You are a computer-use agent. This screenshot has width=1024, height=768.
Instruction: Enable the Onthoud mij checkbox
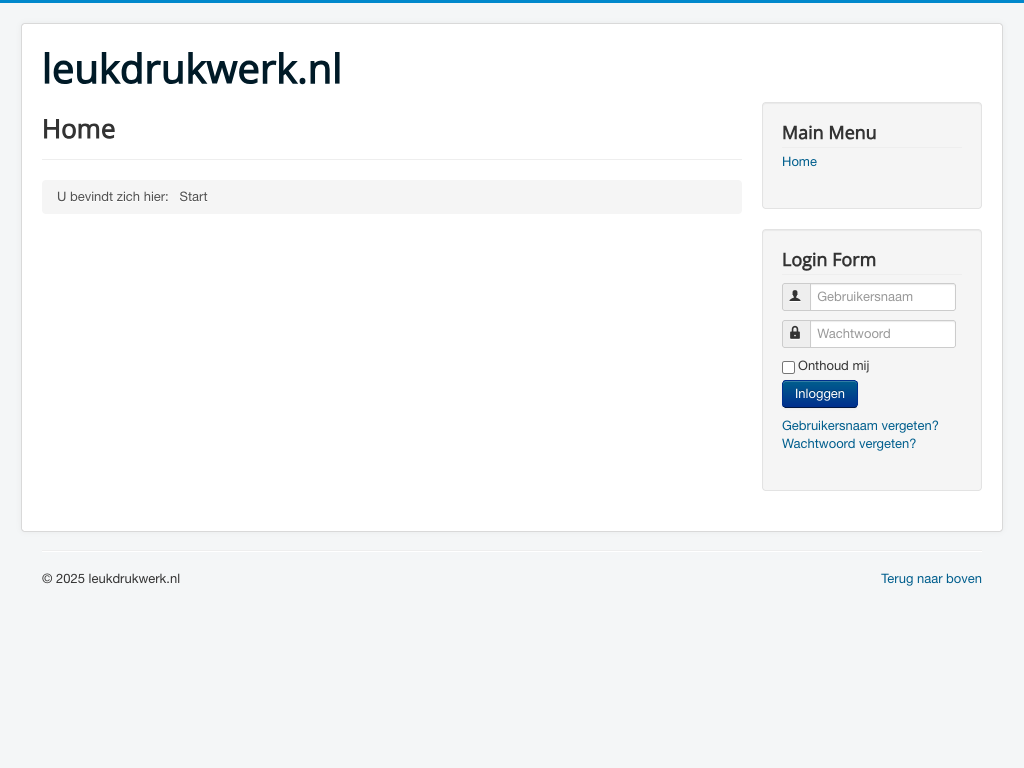[x=788, y=367]
